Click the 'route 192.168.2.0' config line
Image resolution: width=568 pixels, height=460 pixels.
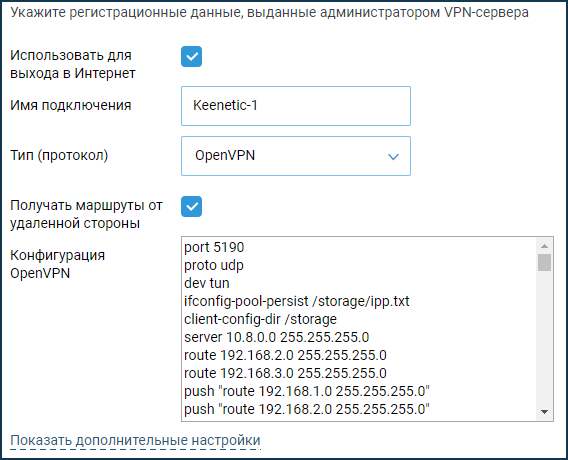[x=285, y=355]
